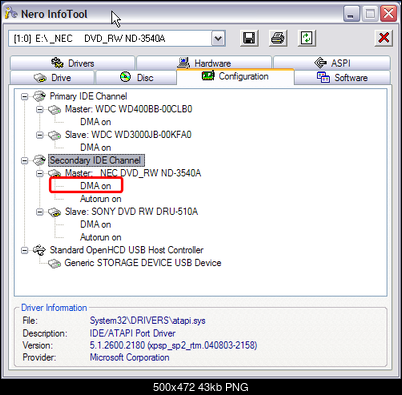The height and width of the screenshot is (395, 402).
Task: Switch to the Drive tab
Action: tap(52, 78)
